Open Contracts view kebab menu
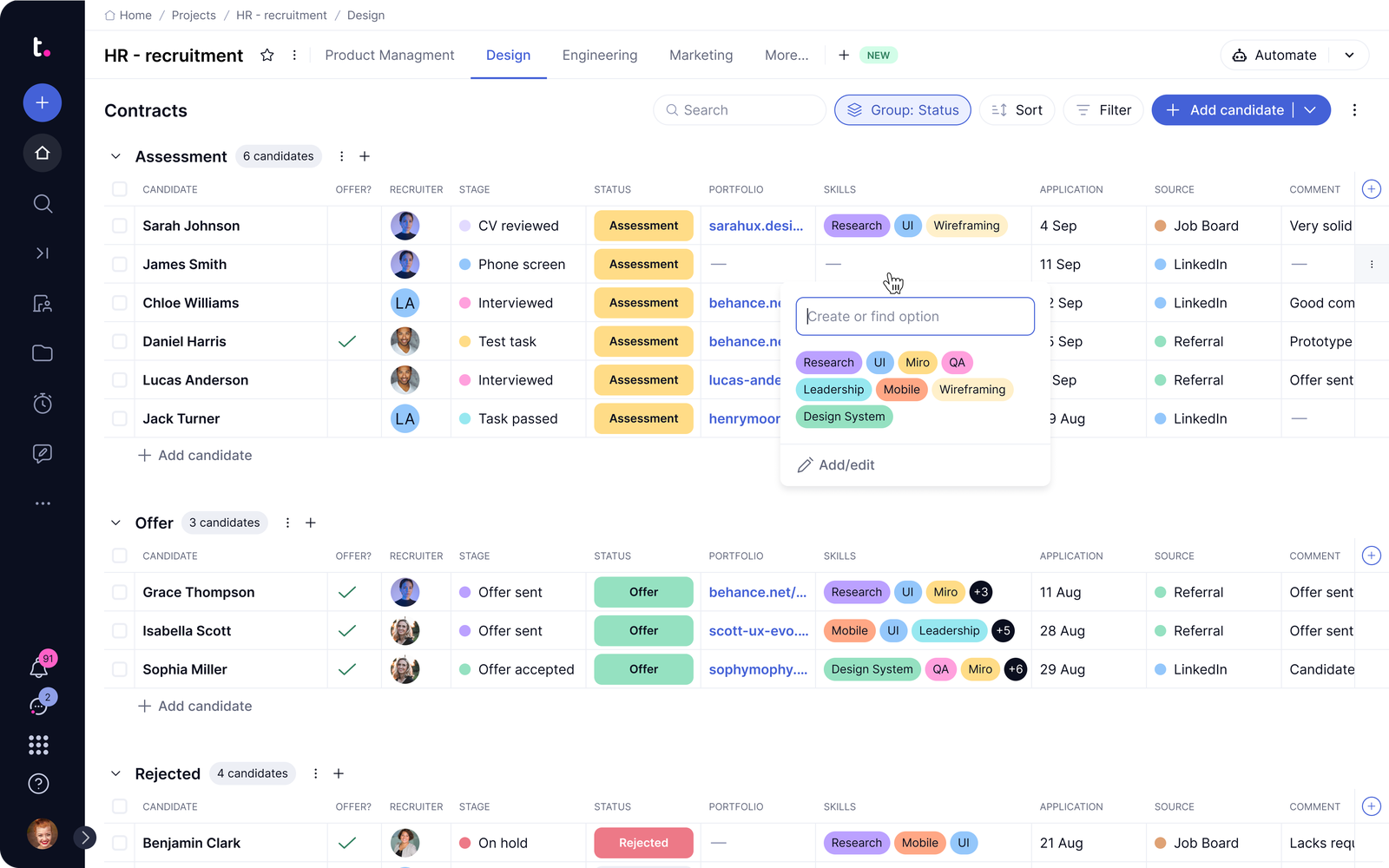The image size is (1389, 868). coord(1354,110)
